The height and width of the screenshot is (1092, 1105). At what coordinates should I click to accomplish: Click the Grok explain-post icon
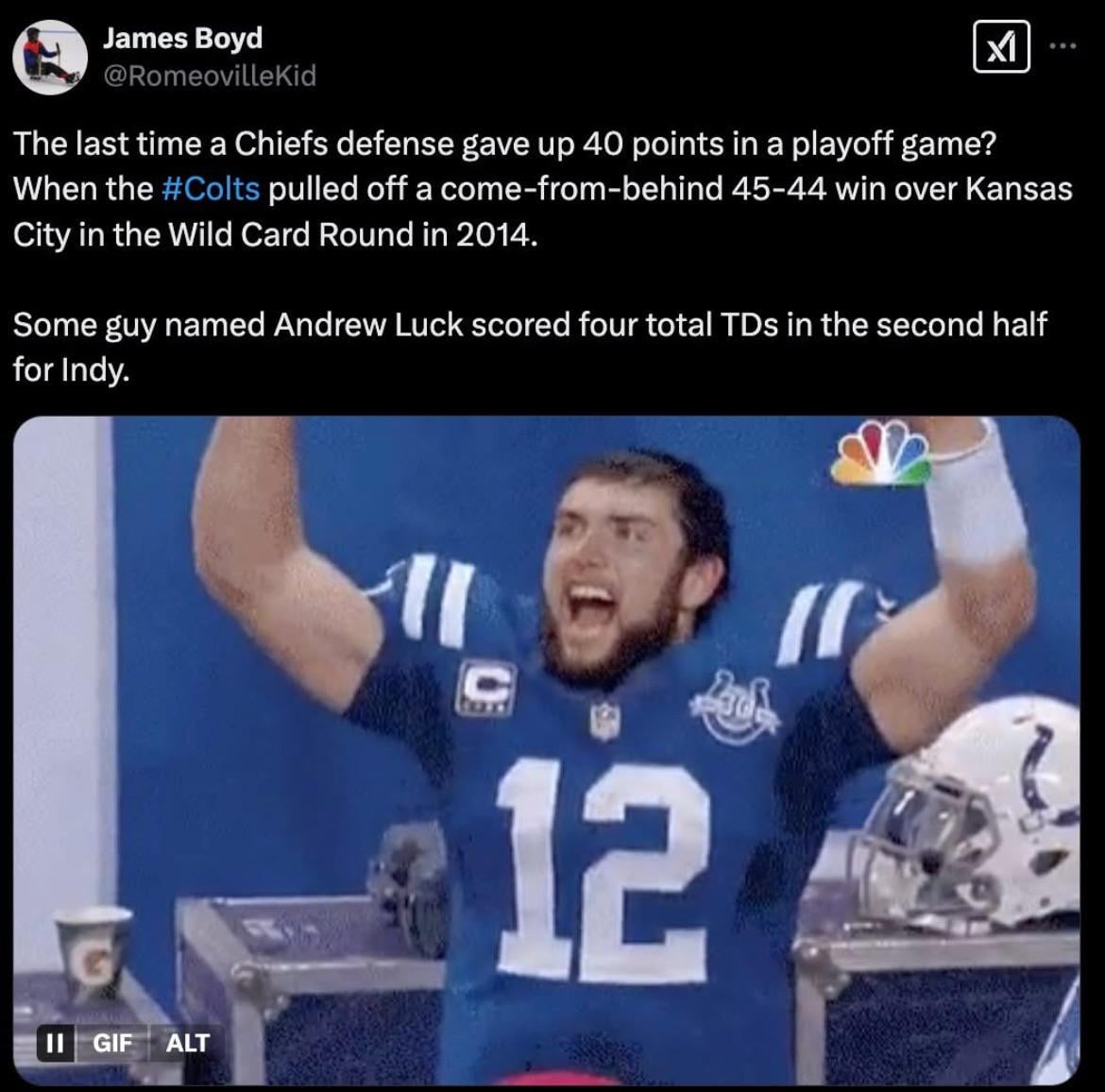point(1001,46)
